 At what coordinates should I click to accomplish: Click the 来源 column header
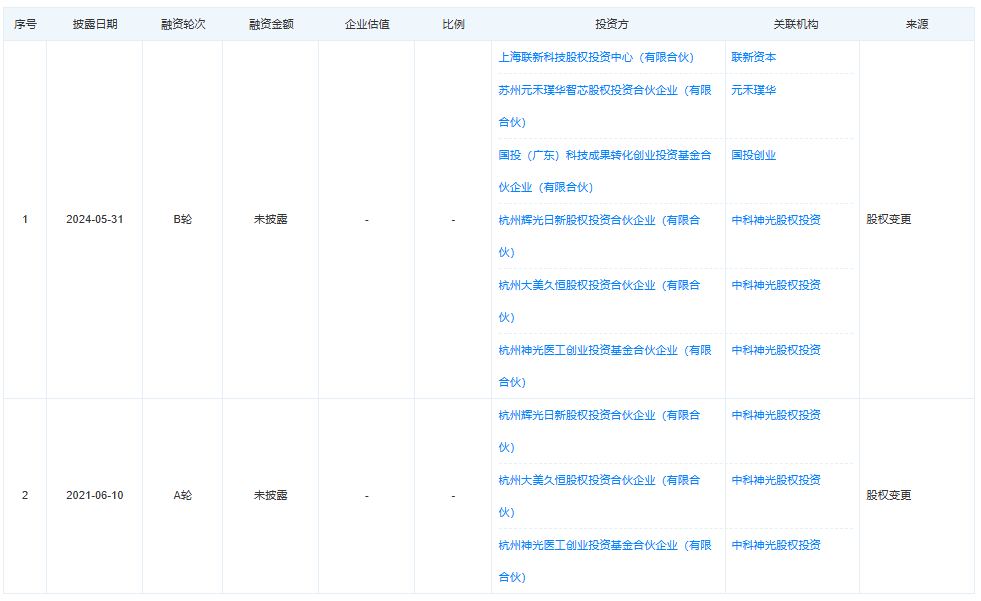point(917,24)
